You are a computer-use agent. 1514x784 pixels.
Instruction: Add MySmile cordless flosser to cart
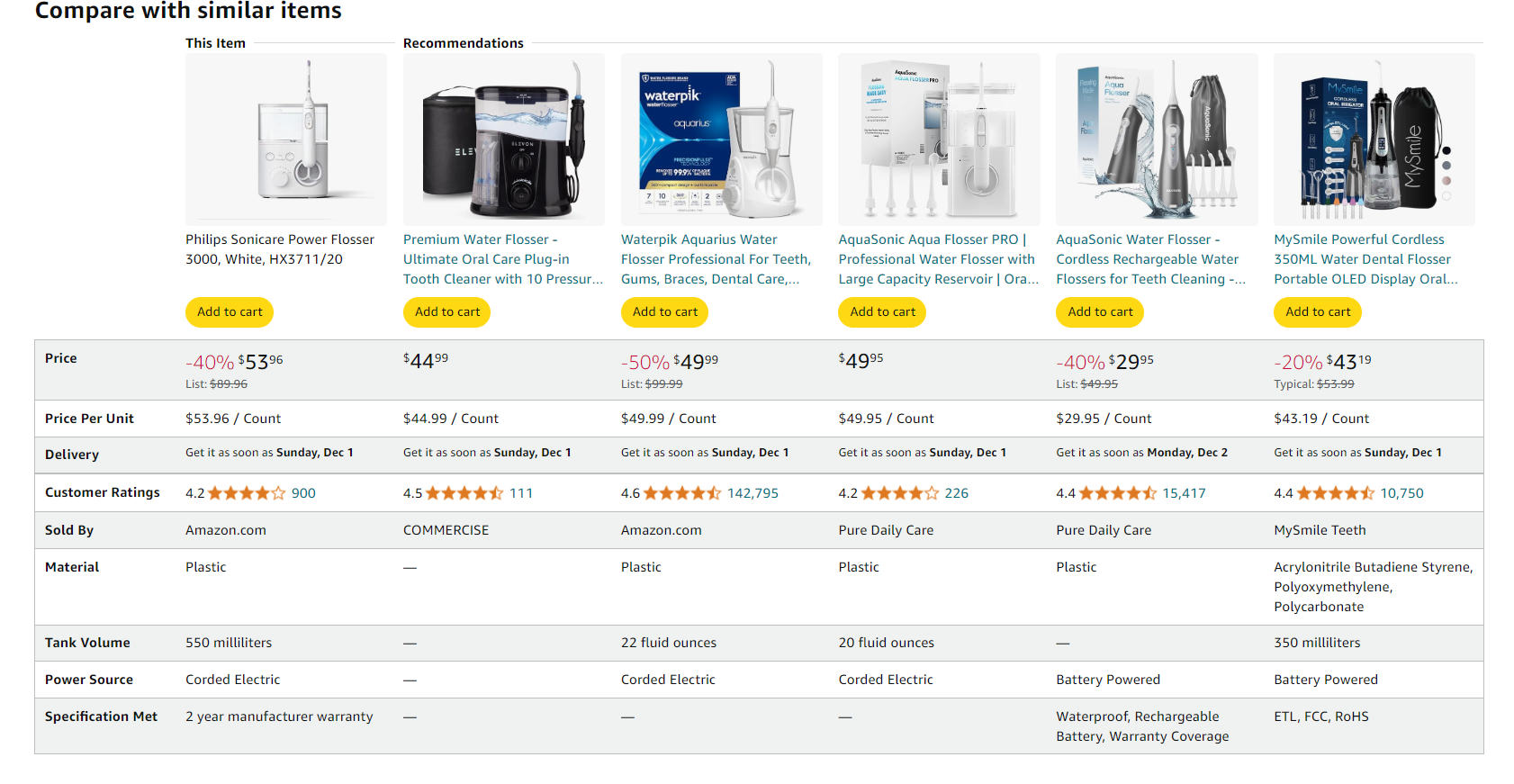pos(1318,311)
